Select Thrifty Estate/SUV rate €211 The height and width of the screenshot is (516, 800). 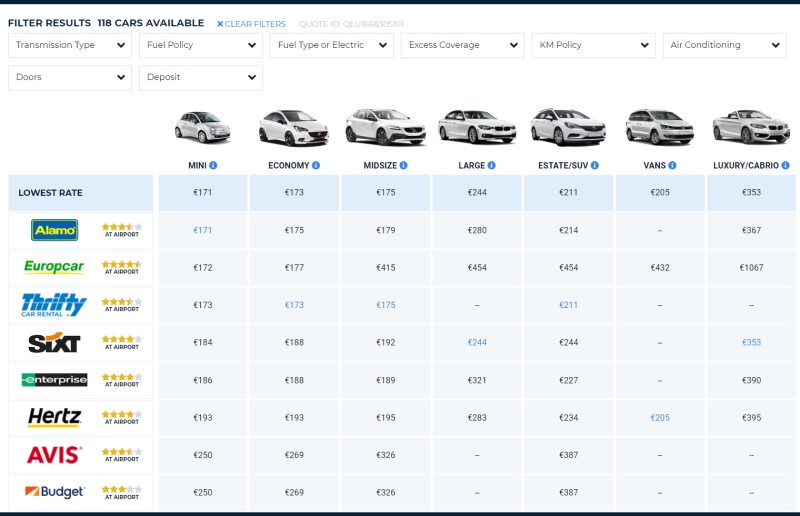(x=568, y=305)
